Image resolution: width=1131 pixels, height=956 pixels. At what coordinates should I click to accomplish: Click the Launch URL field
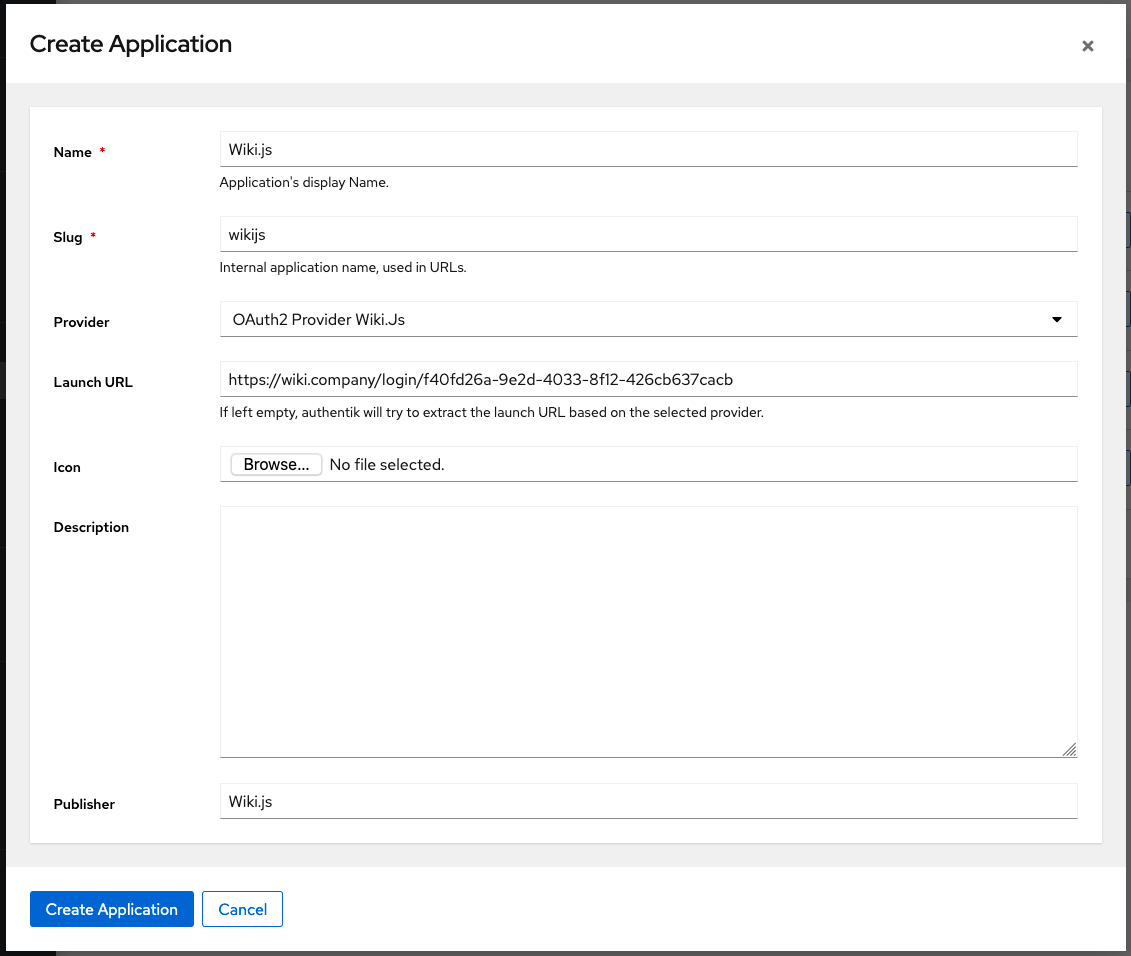[648, 379]
